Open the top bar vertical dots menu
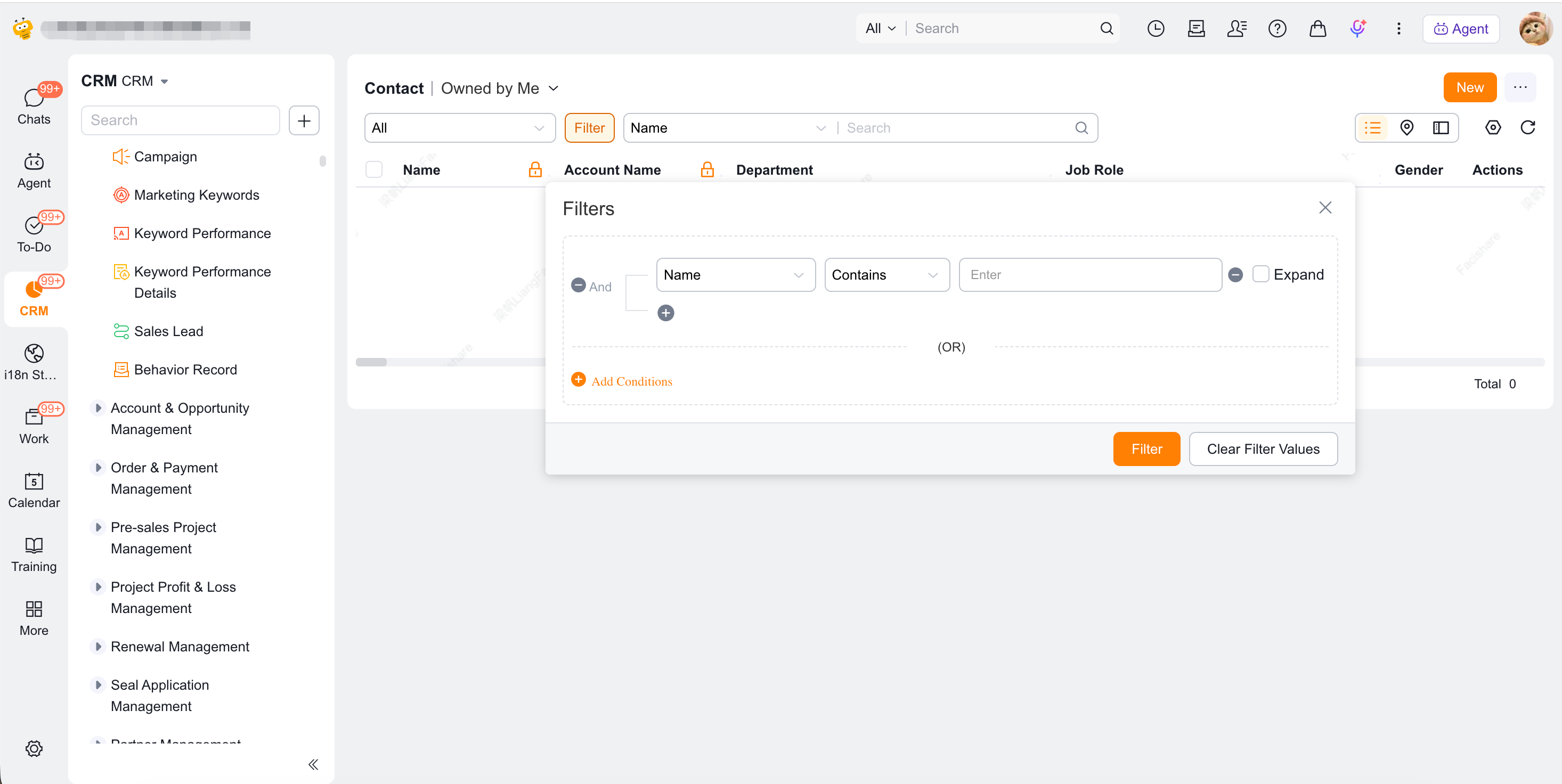 click(1399, 29)
